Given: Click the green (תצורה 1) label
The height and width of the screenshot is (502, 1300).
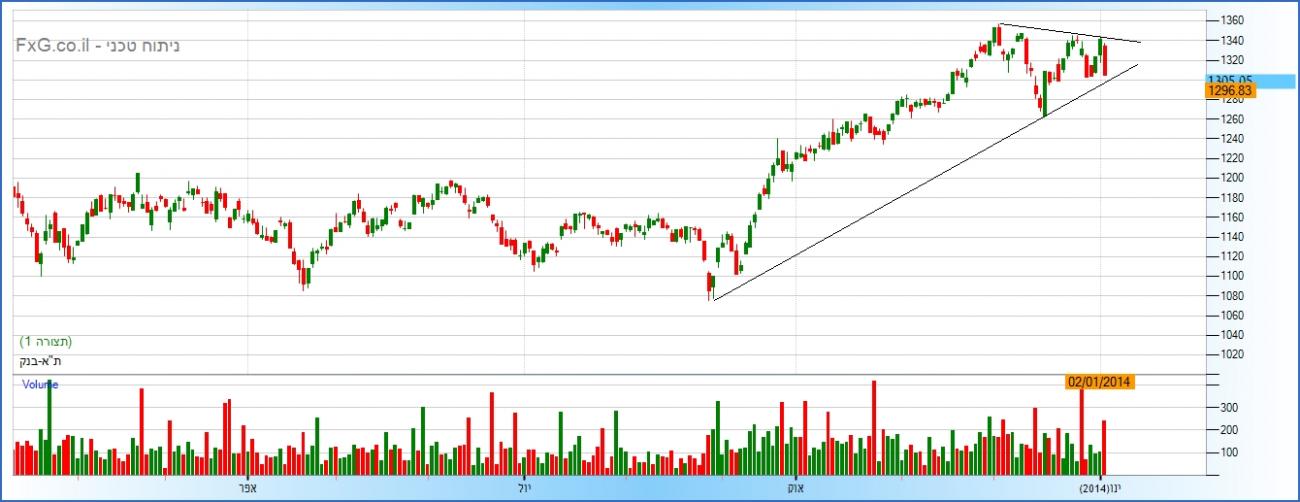Looking at the screenshot, I should (x=46, y=342).
